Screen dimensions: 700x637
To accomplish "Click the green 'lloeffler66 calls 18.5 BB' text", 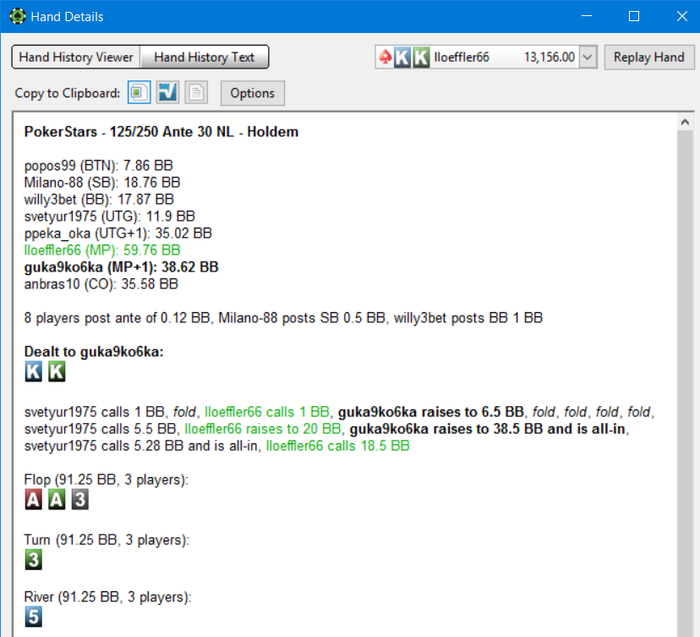I will pos(338,446).
